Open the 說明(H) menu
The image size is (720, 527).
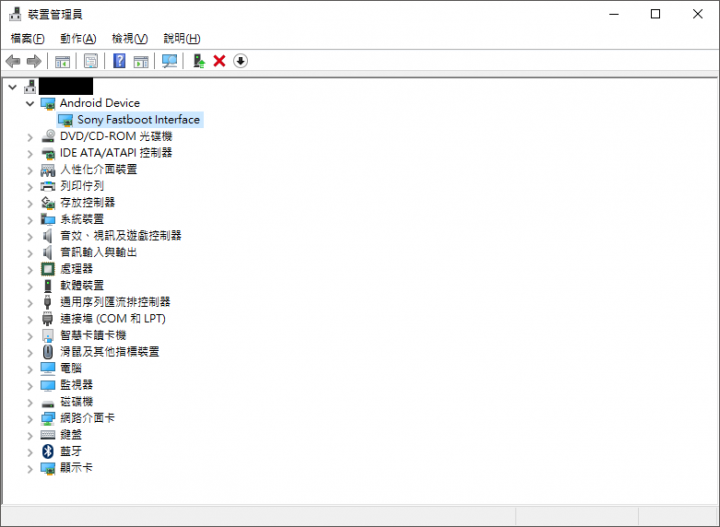182,39
